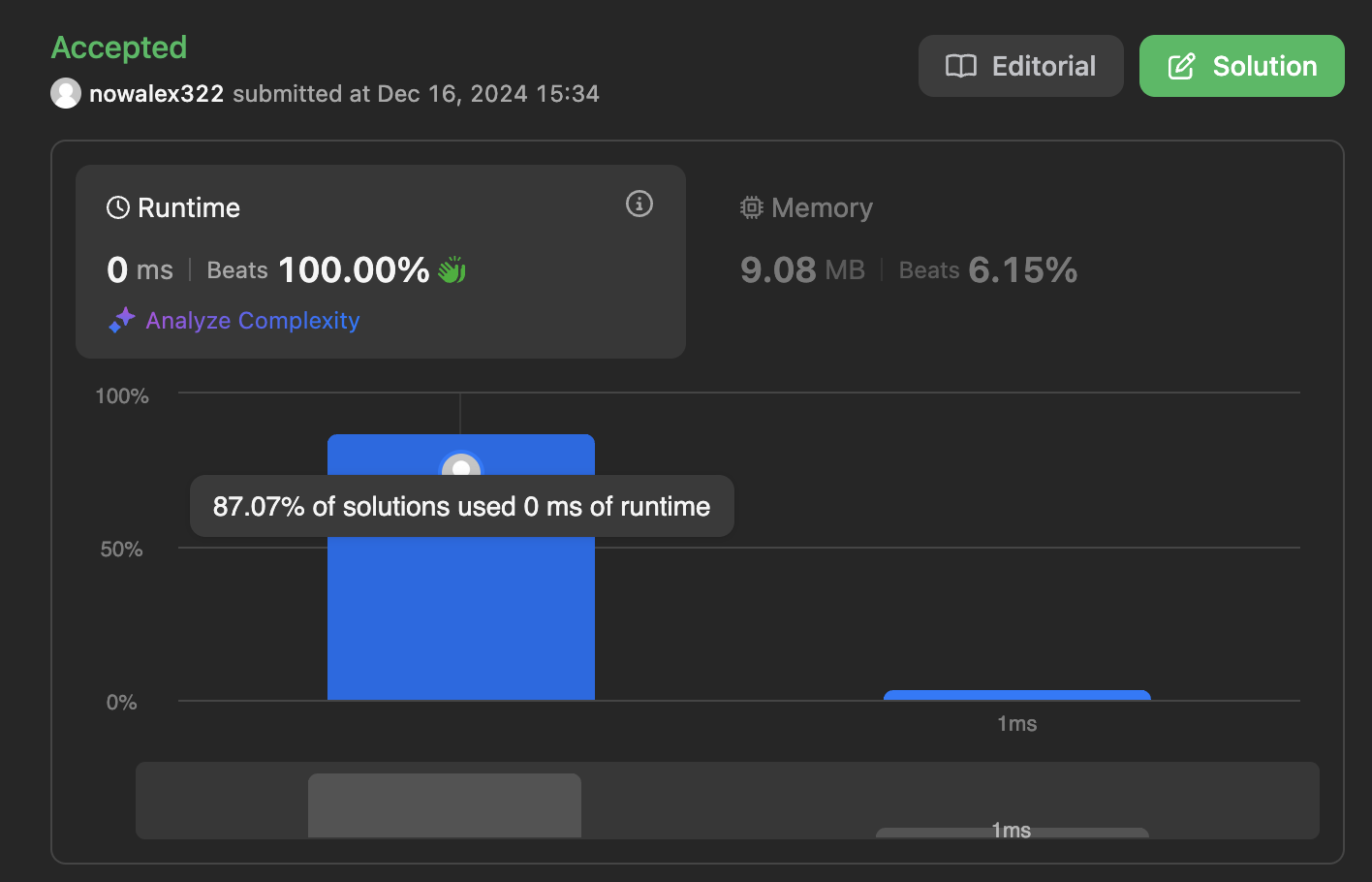The image size is (1372, 882).
Task: Click the brush region in the mini chart
Action: click(x=444, y=803)
